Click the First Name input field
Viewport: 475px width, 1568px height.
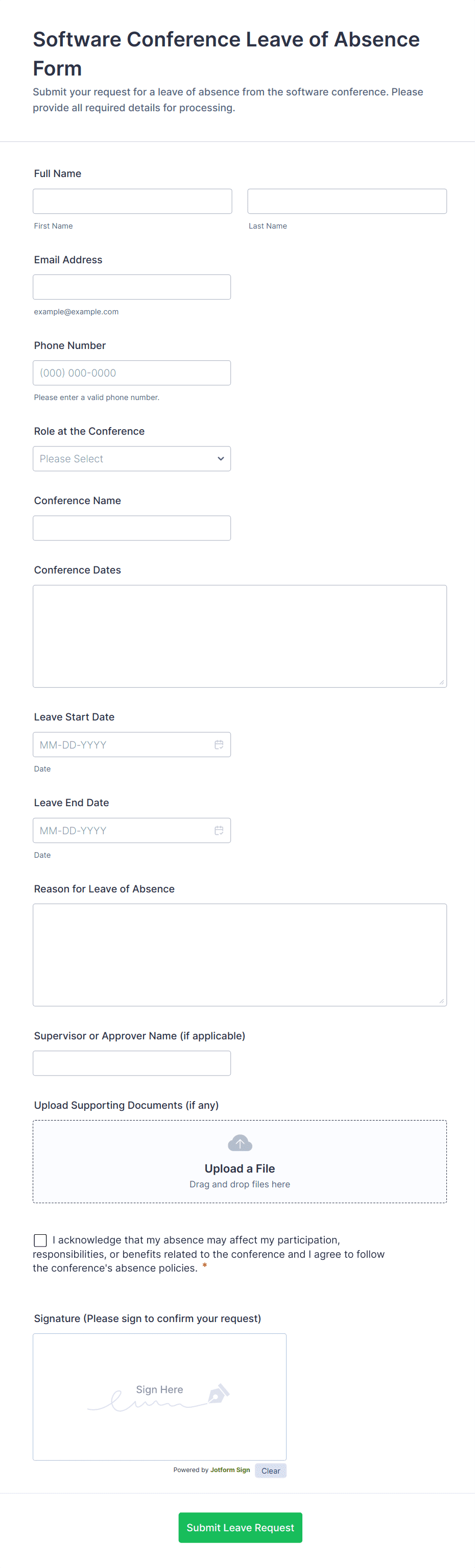pyautogui.click(x=132, y=201)
